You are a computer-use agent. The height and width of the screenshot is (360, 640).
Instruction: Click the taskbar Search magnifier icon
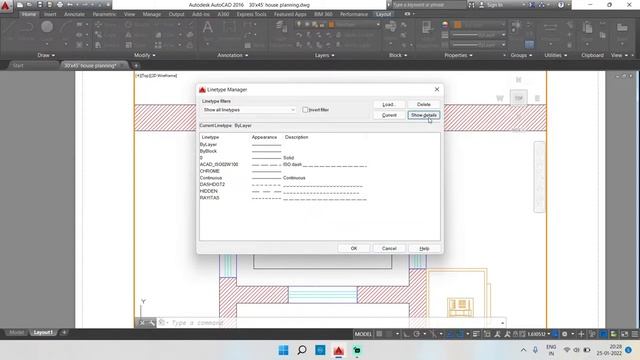[302, 350]
